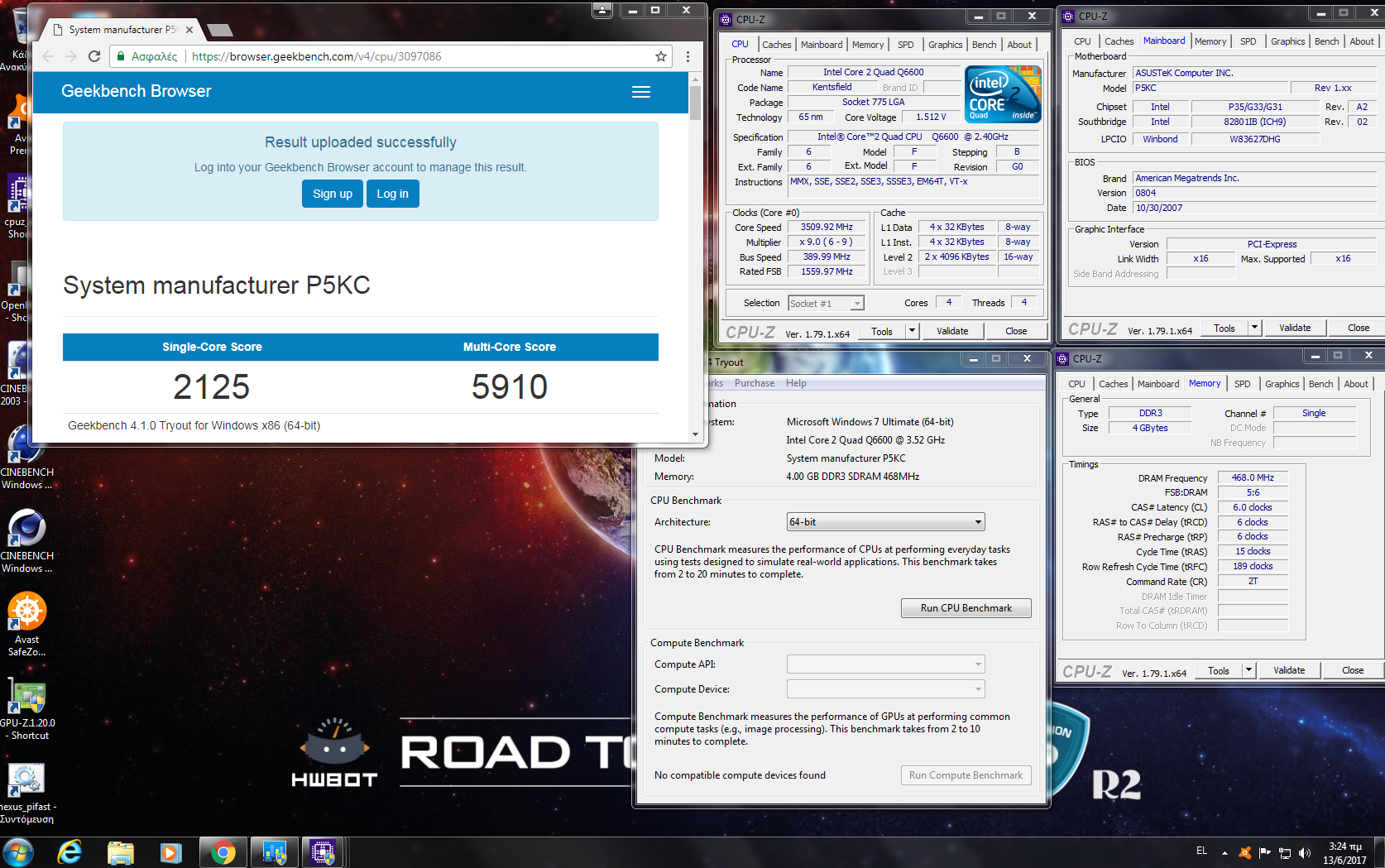
Task: Click the Sign up button
Action: [x=333, y=194]
